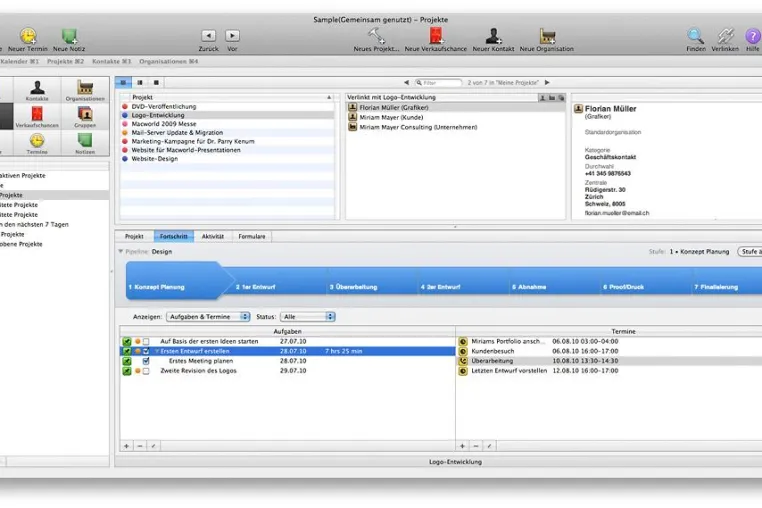
Task: Open Kontakte in the sidebar grid
Action: [37, 90]
